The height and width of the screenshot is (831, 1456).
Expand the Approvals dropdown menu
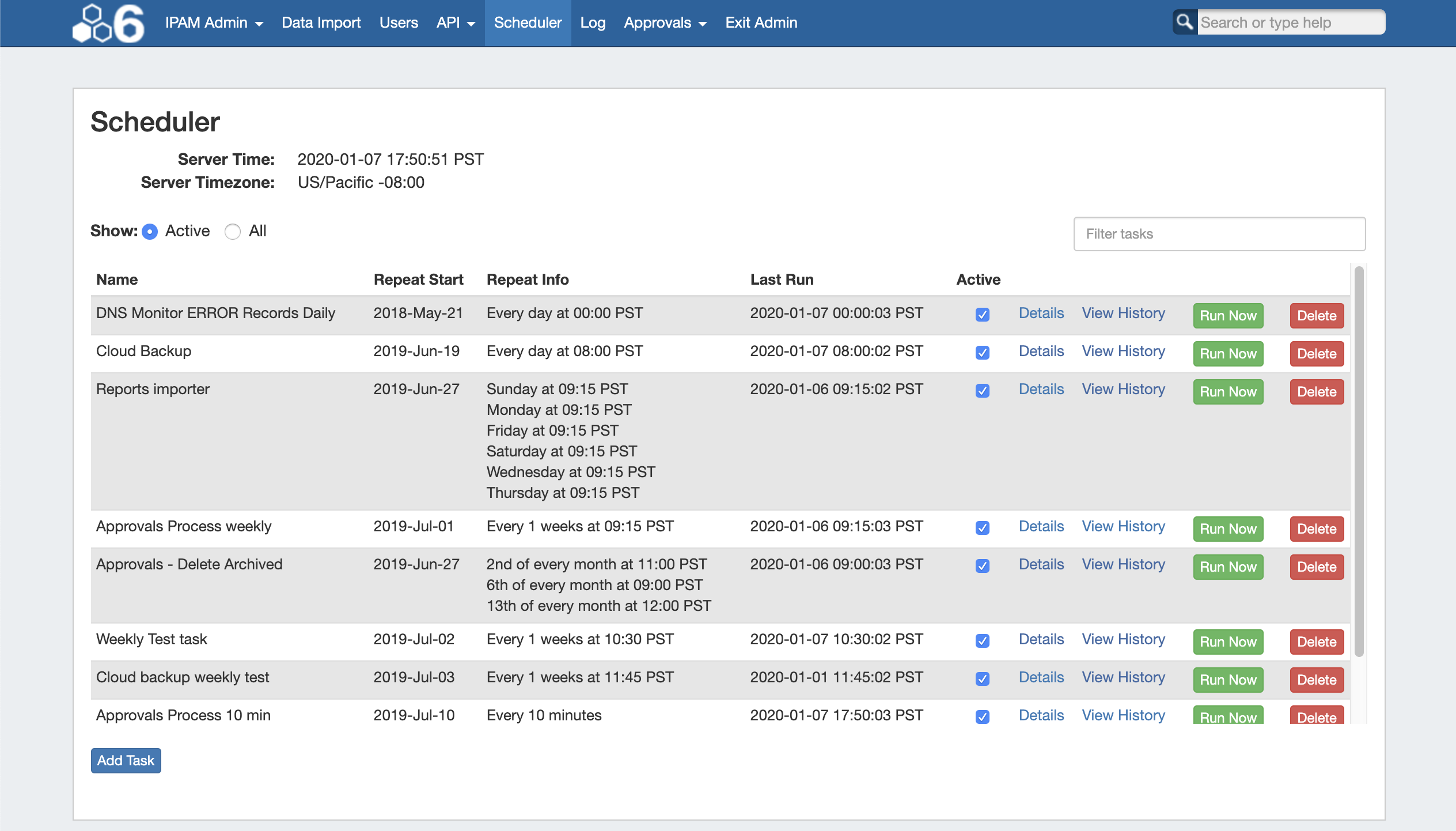665,22
